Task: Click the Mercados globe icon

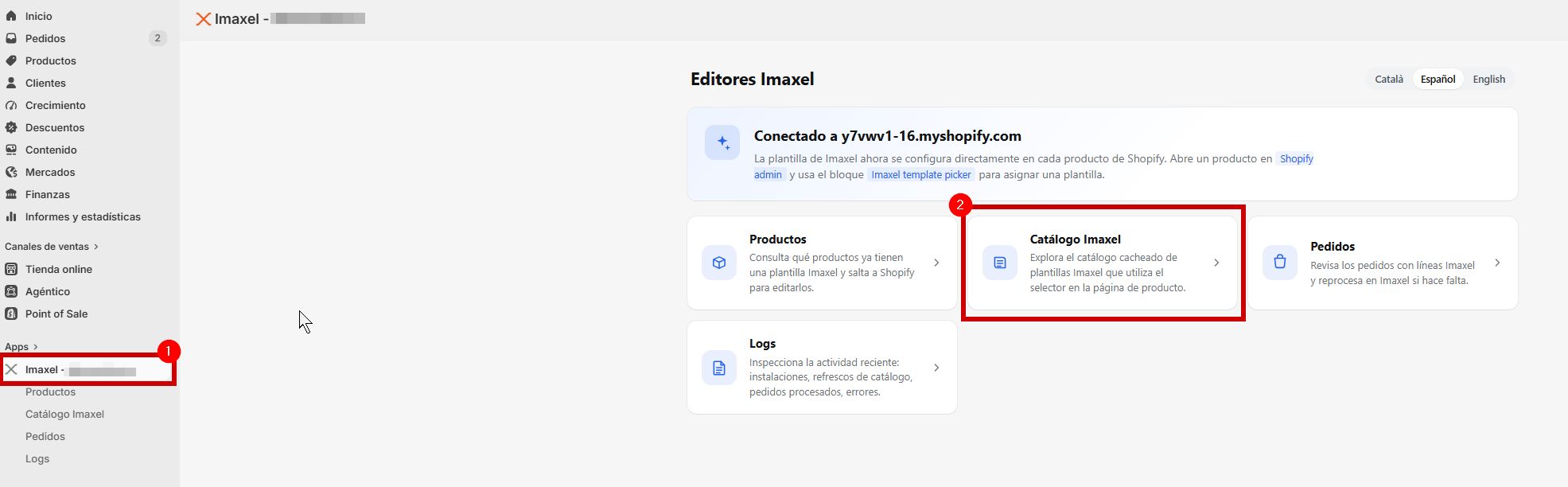Action: point(11,172)
